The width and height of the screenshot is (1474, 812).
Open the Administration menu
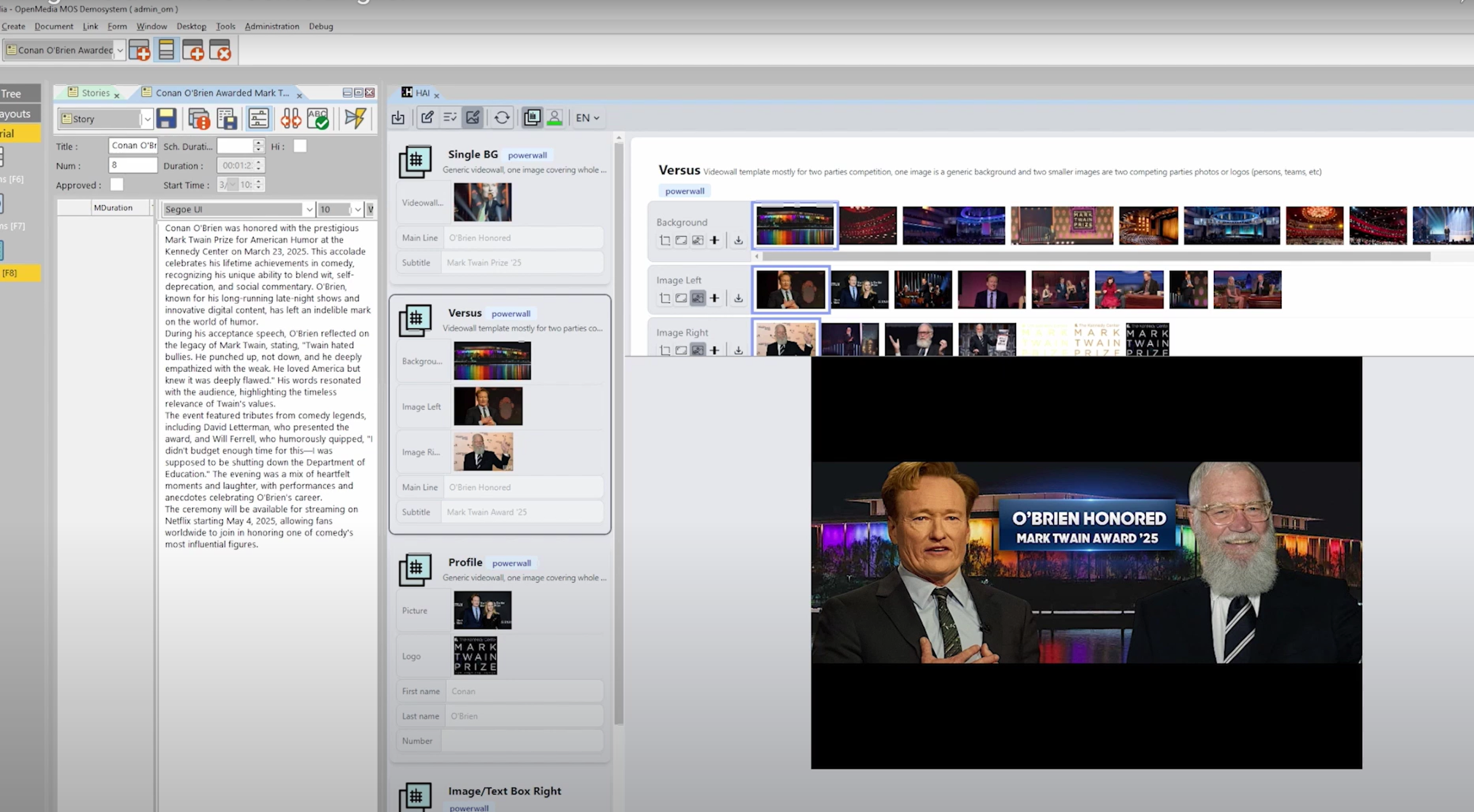coord(272,26)
